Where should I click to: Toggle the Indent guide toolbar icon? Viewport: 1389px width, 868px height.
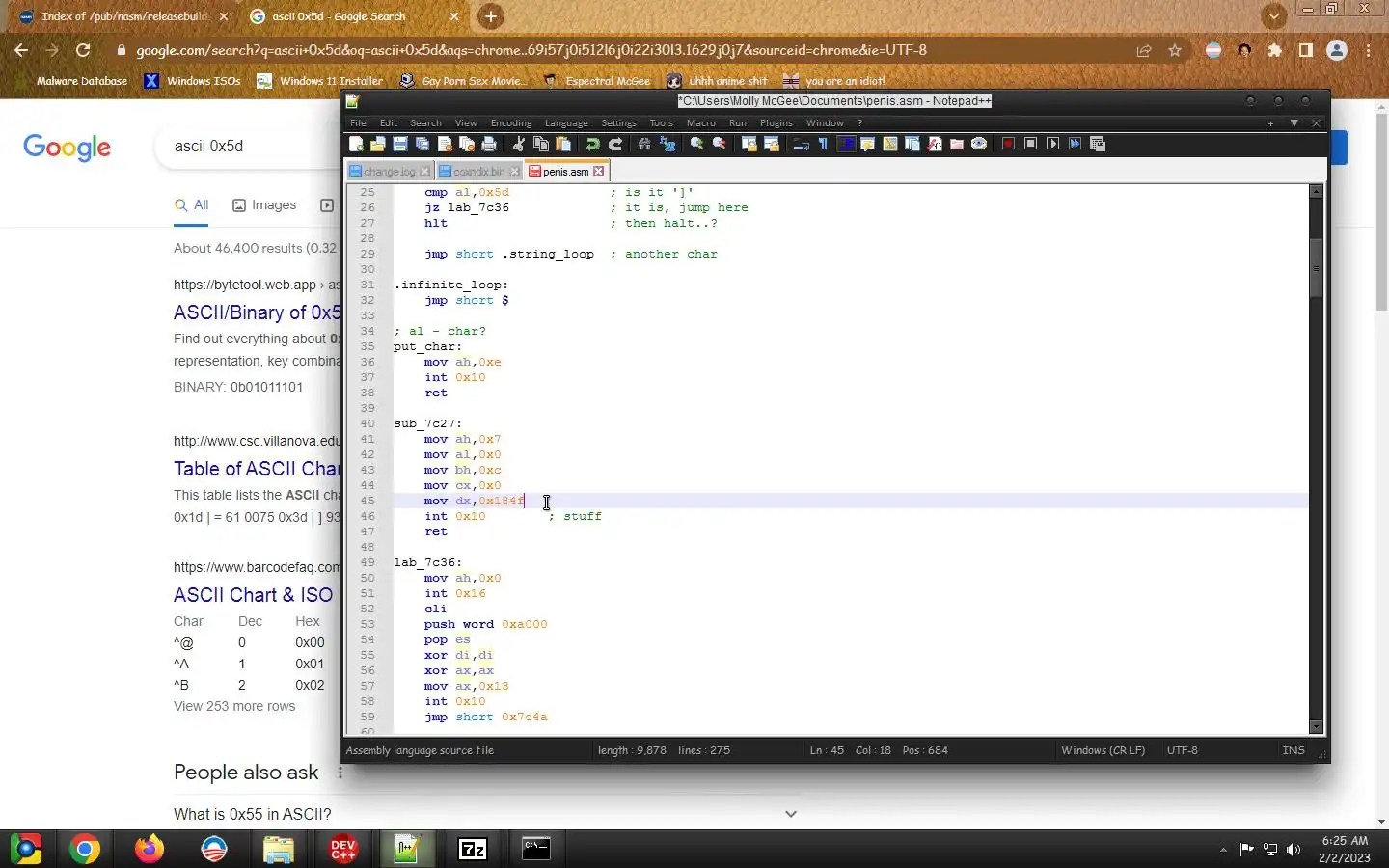click(x=846, y=144)
